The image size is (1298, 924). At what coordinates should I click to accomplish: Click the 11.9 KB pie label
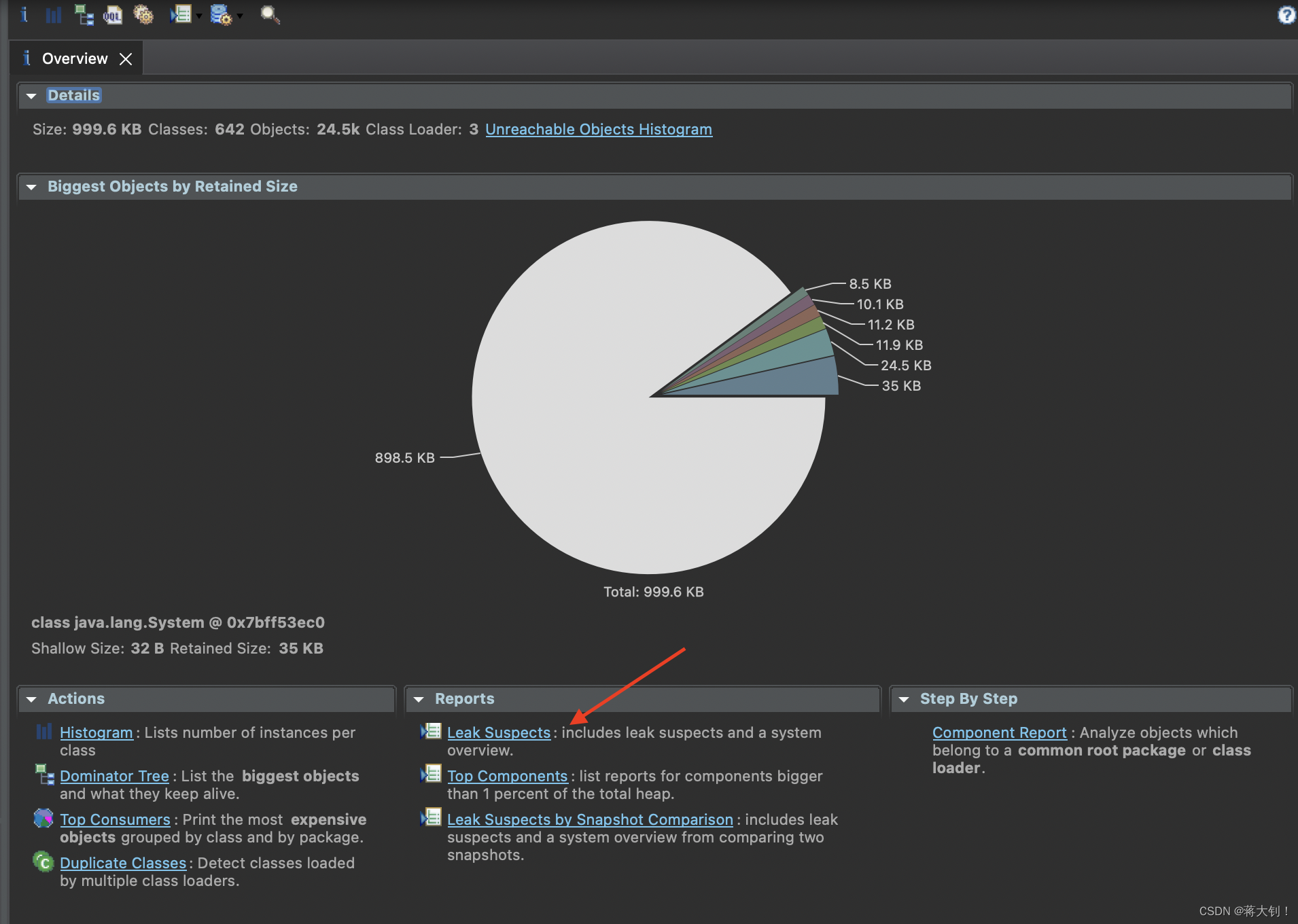pyautogui.click(x=899, y=345)
